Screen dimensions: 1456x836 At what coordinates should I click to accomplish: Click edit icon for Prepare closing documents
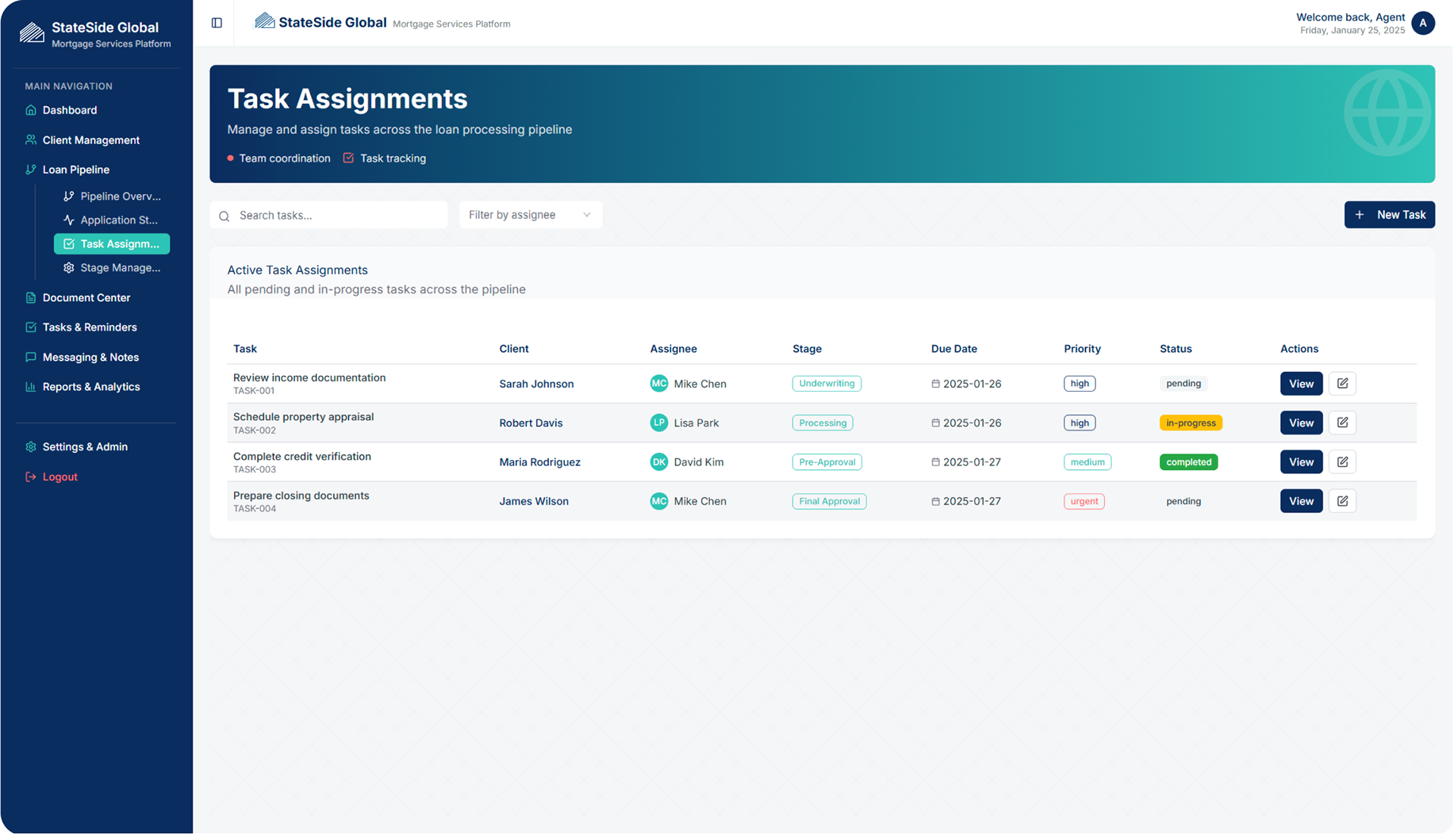tap(1342, 501)
